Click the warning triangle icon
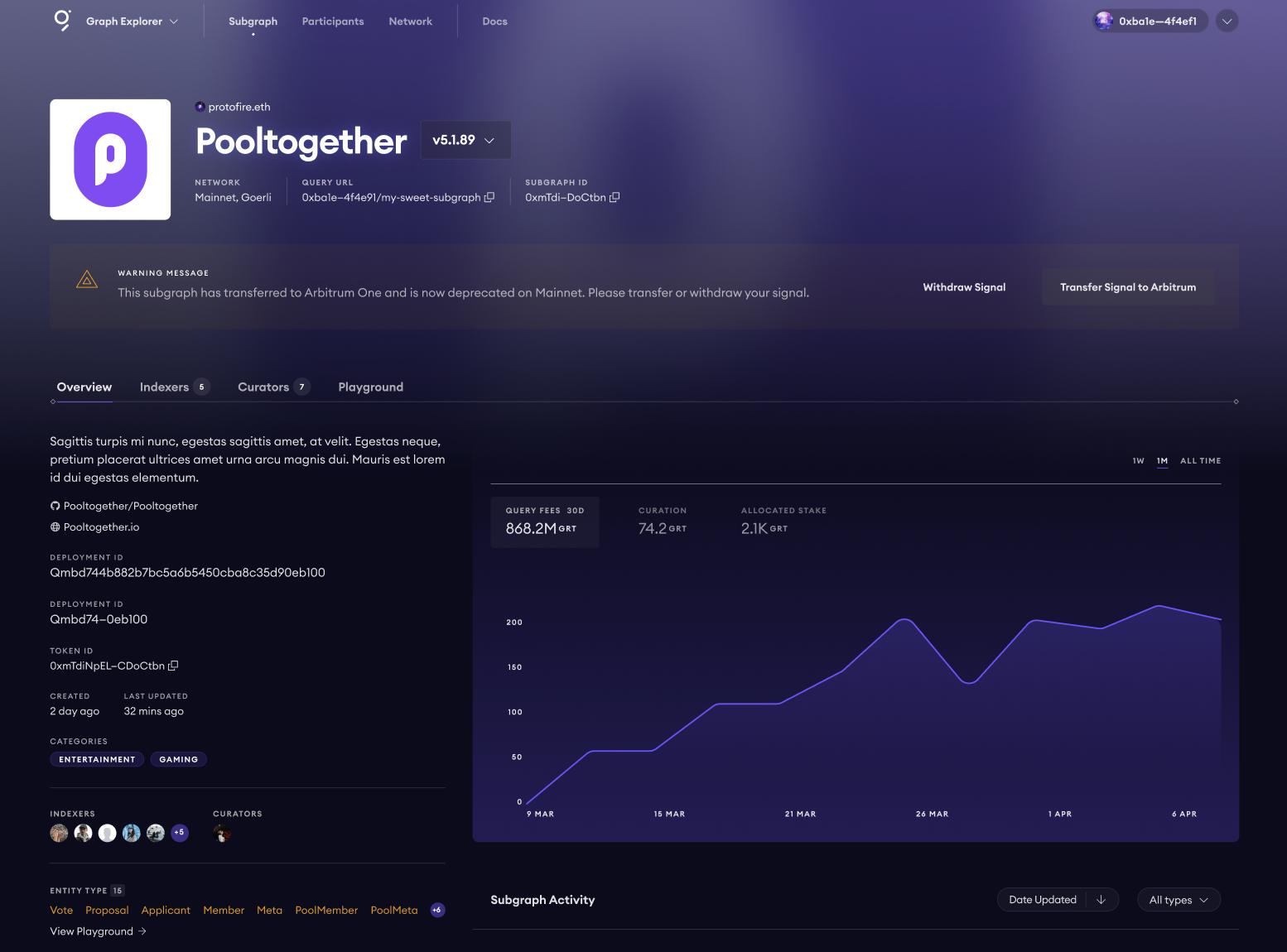 click(x=87, y=280)
